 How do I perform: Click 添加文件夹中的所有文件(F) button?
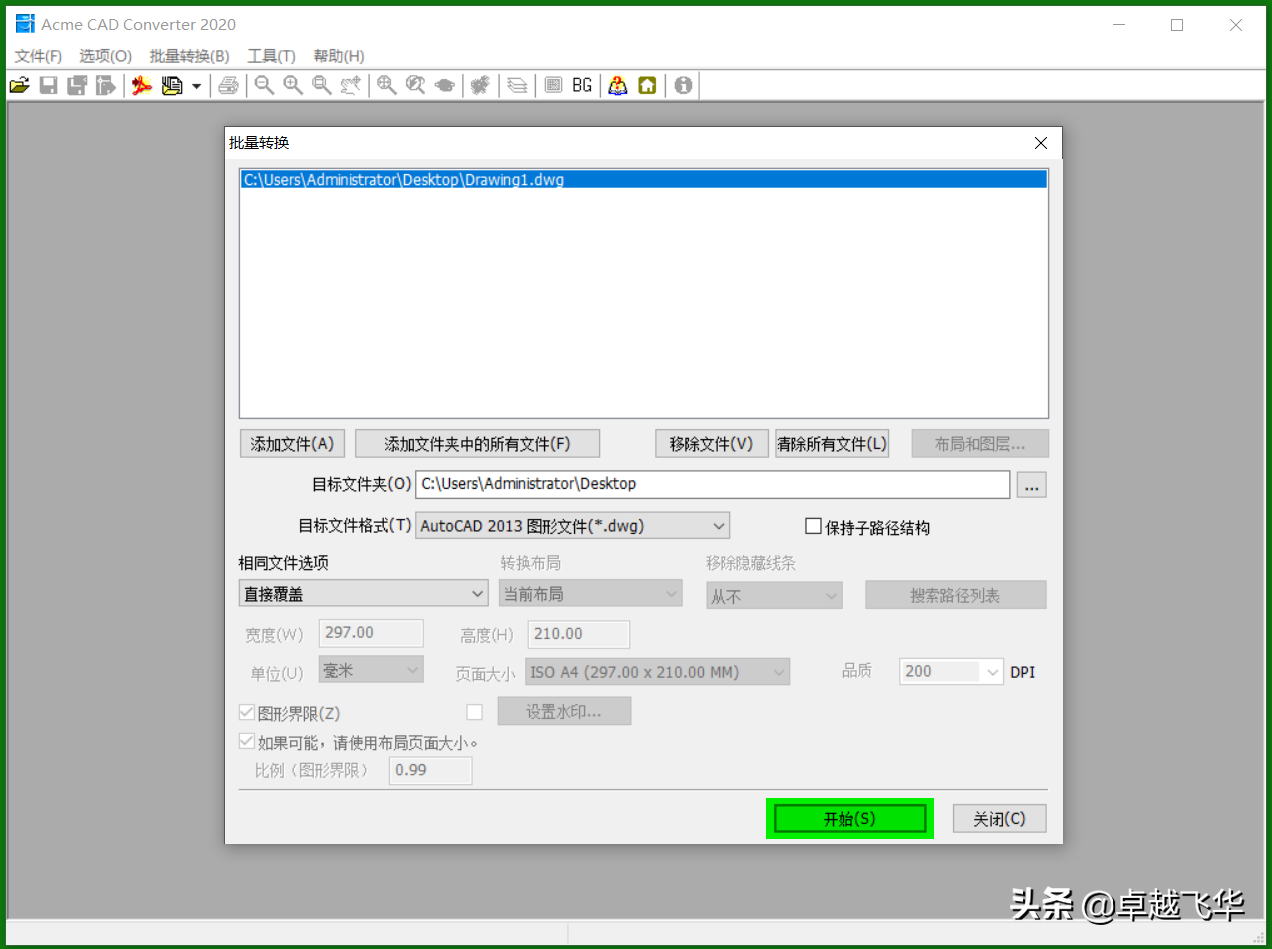[x=477, y=444]
